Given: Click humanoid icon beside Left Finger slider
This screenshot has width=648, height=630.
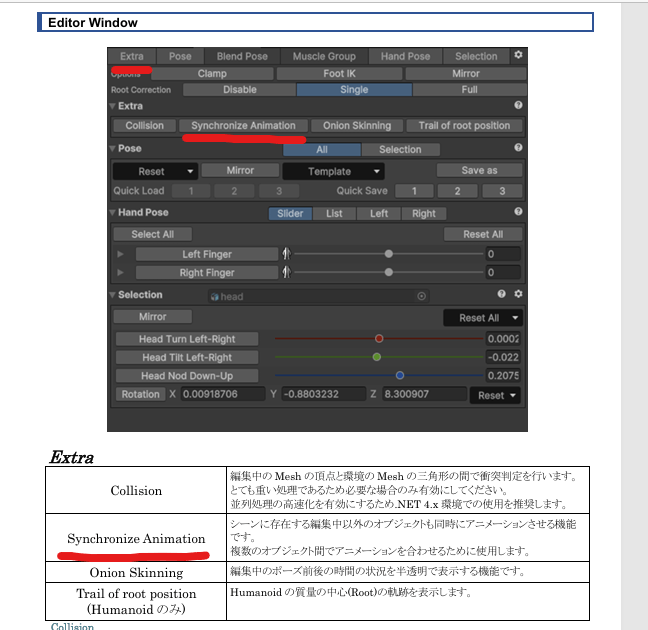Looking at the screenshot, I should pos(286,254).
